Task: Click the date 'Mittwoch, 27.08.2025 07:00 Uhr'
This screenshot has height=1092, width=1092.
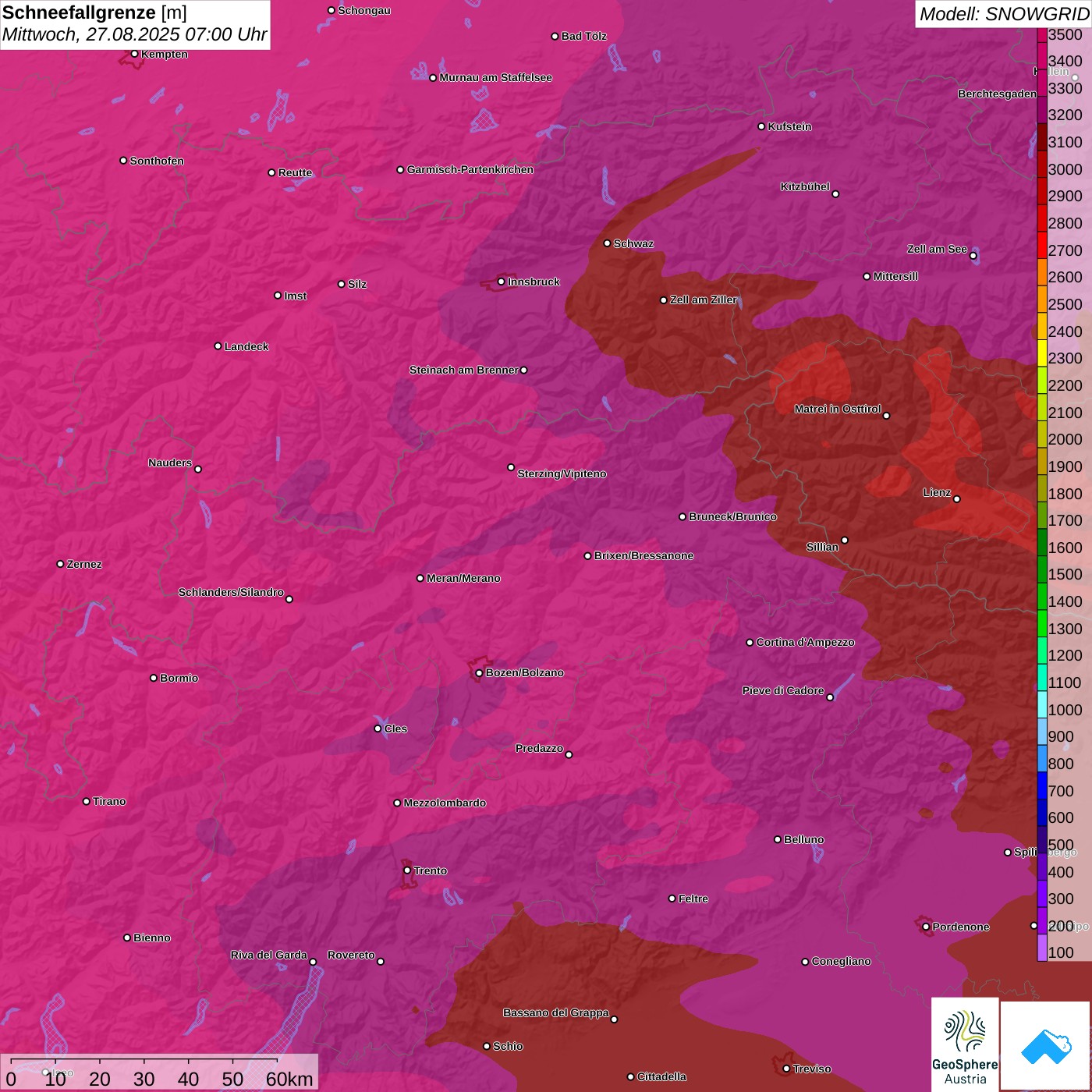Action: click(134, 34)
